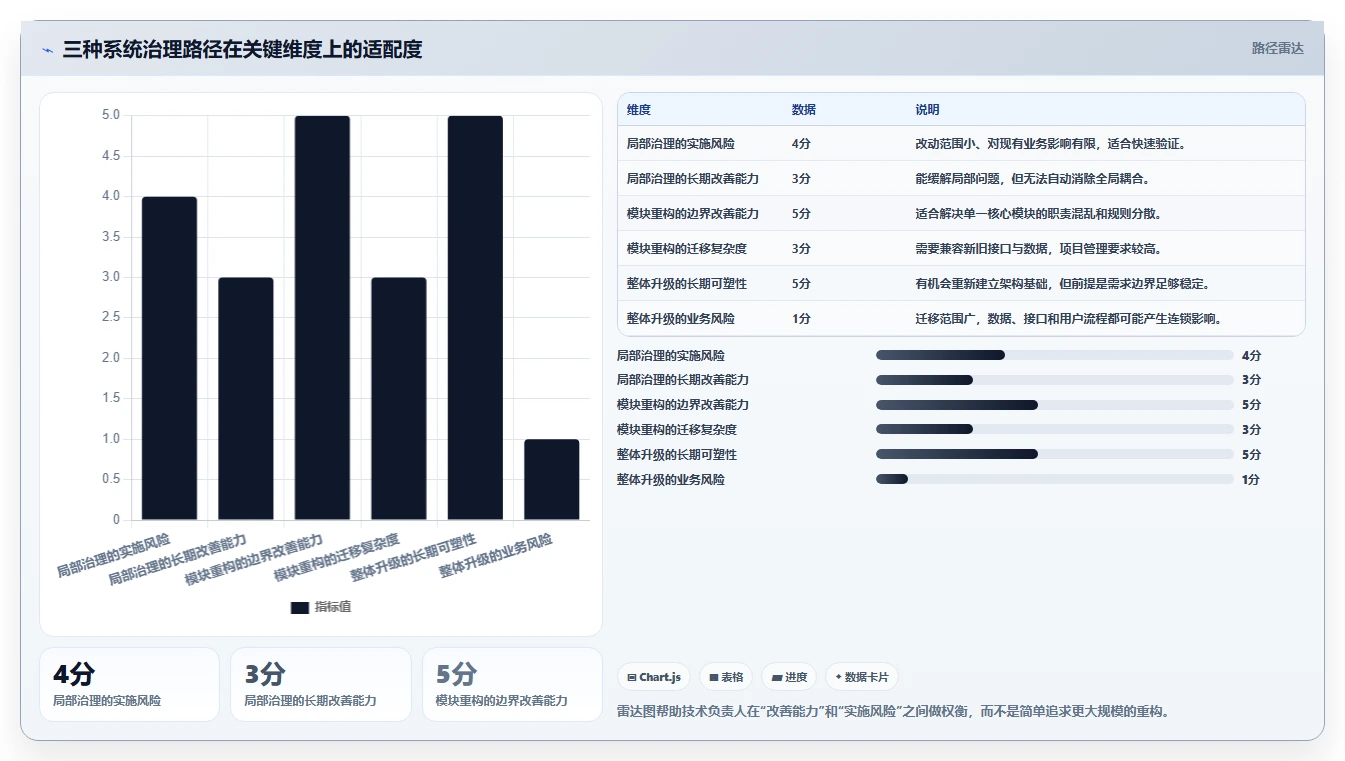Click the progress bar for 局部治理的实施风险
Viewport: 1345px width, 761px height.
click(x=1054, y=355)
